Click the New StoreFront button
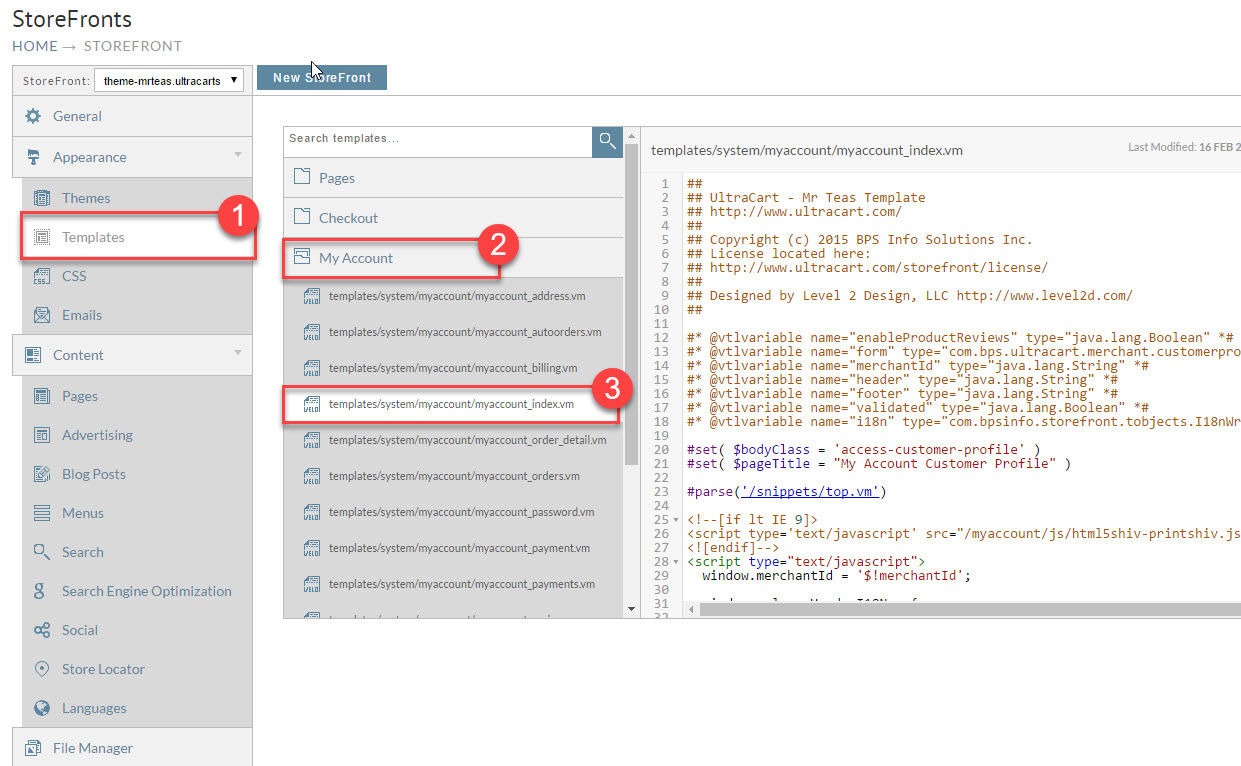This screenshot has width=1241, height=766. coord(322,77)
